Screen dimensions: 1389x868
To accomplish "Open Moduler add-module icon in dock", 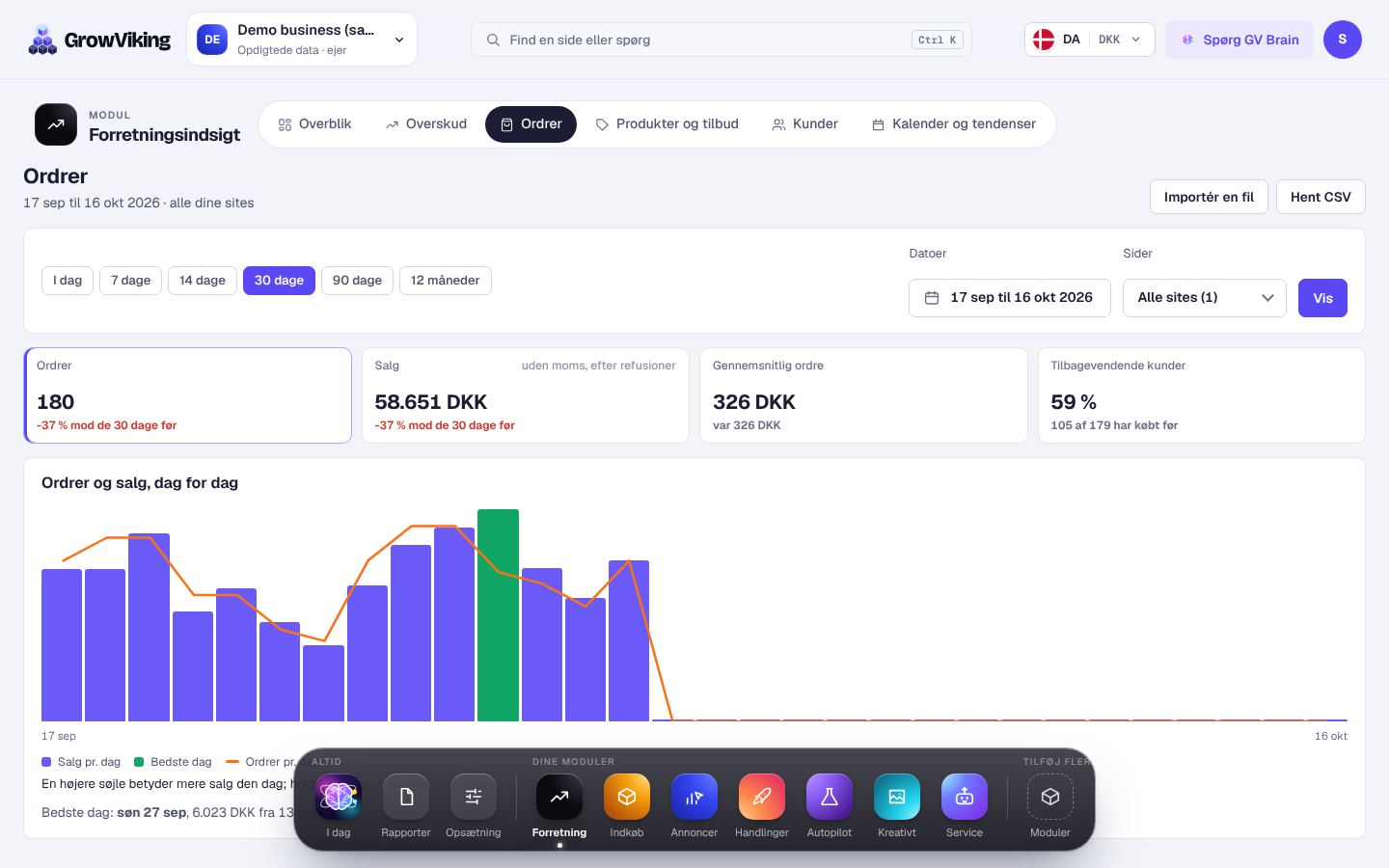I will click(1050, 797).
